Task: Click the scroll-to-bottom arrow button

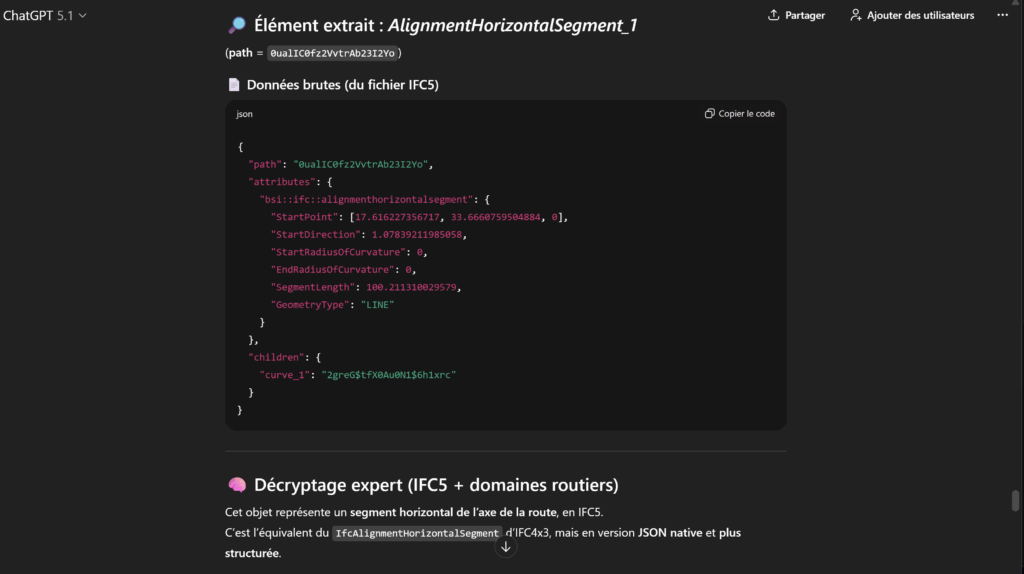Action: (506, 546)
